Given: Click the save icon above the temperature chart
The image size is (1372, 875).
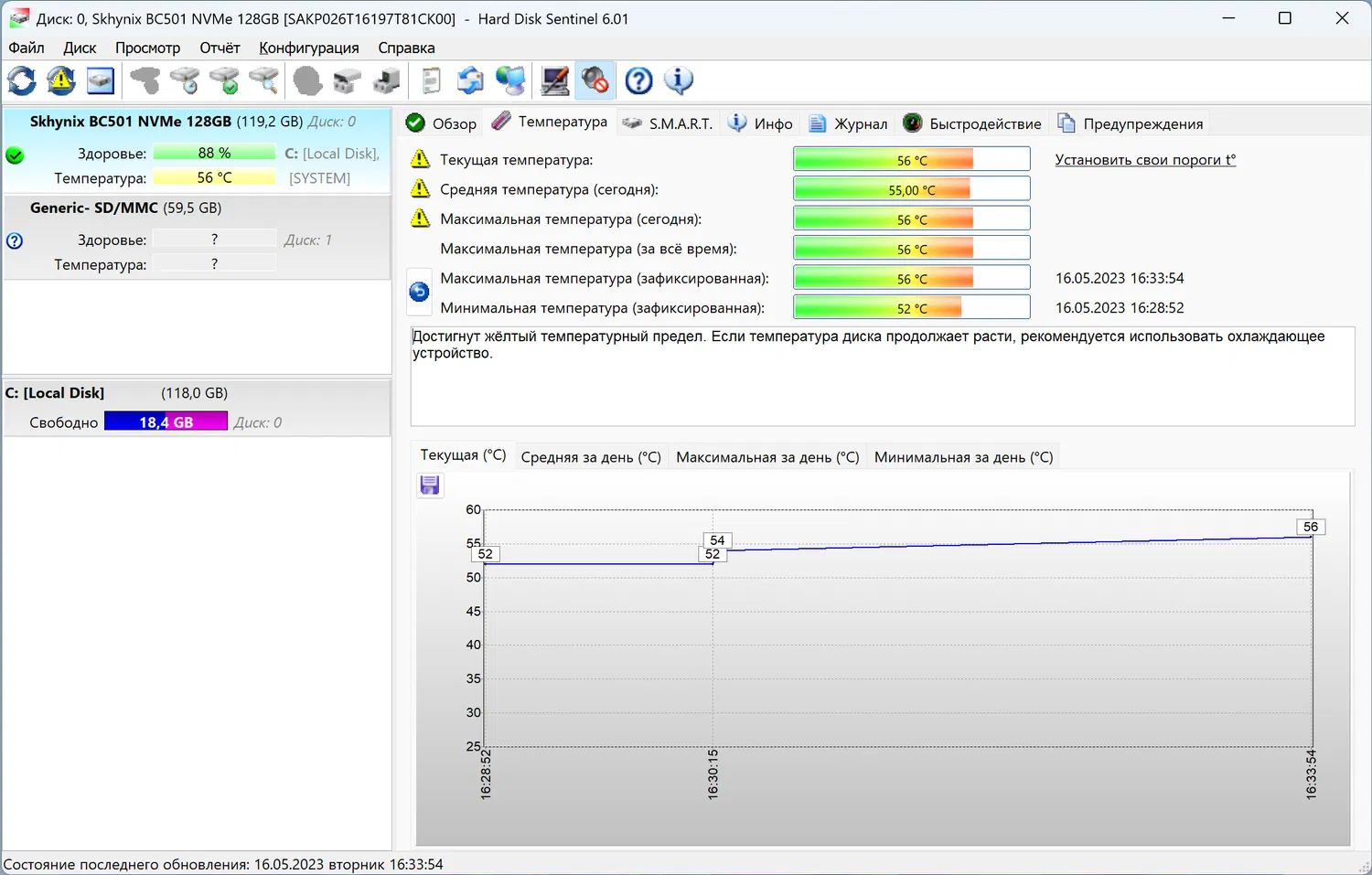Looking at the screenshot, I should pyautogui.click(x=430, y=486).
